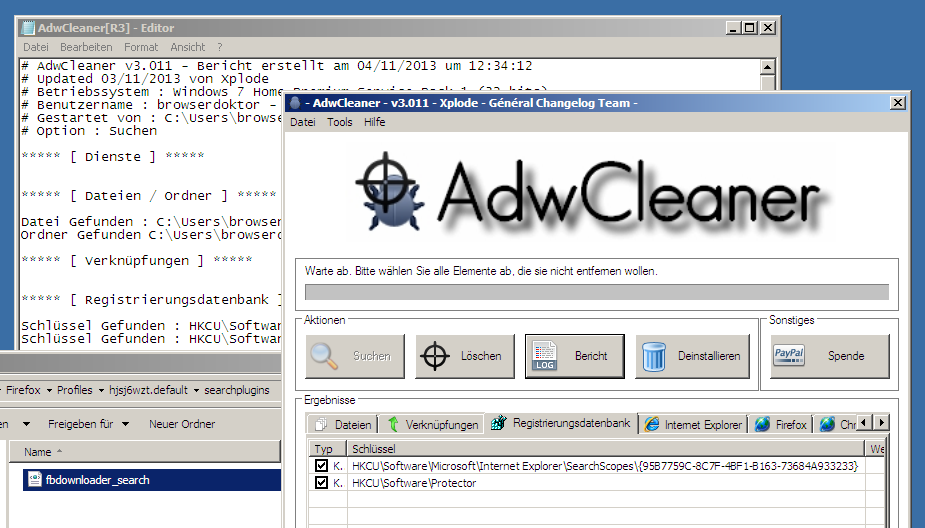Click the Suchen magnifier button

click(x=355, y=356)
